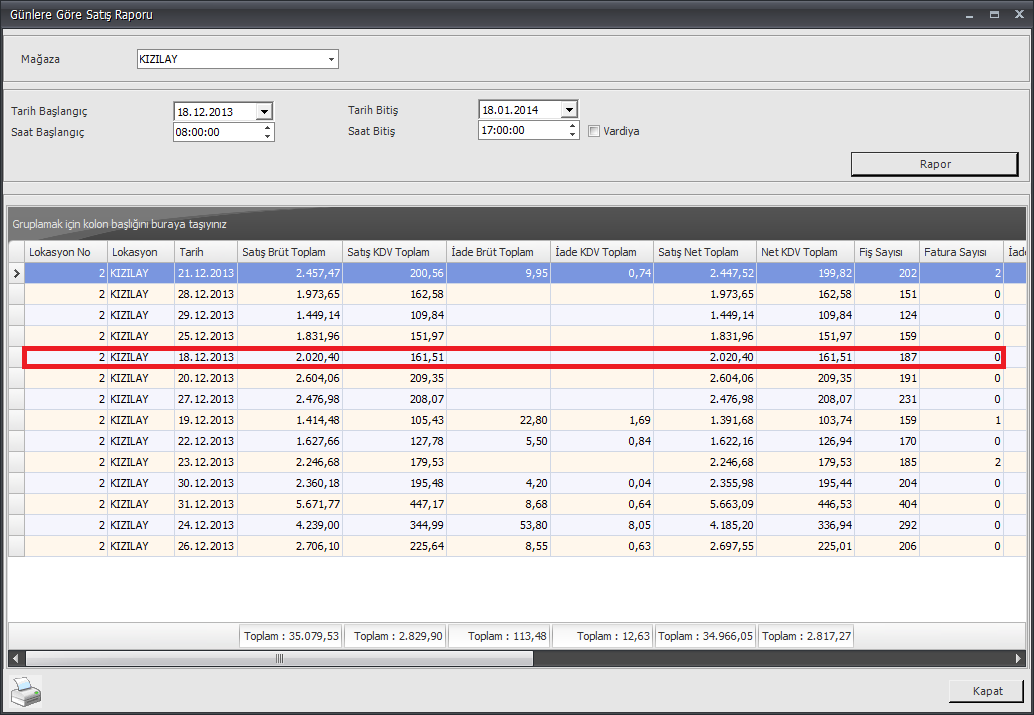Screen dimensions: 1034x715
Task: Click the İade Brüt value 22,80
Action: [x=499, y=420]
